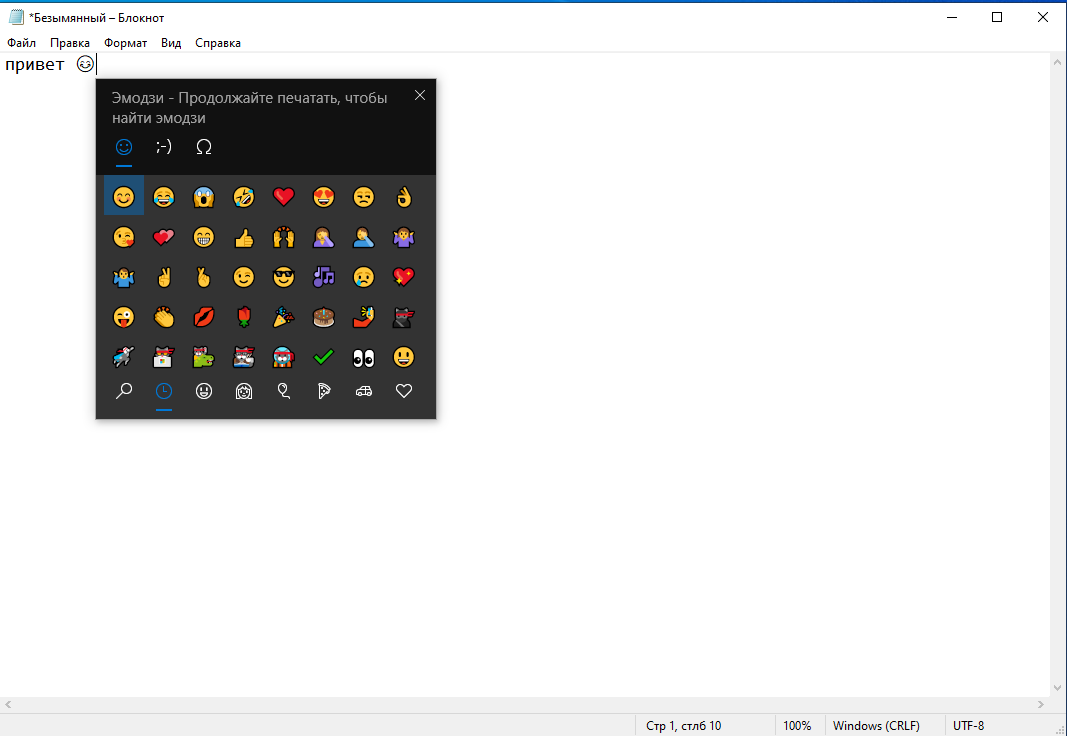Open the Вид menu
The height and width of the screenshot is (736, 1067).
coord(171,43)
